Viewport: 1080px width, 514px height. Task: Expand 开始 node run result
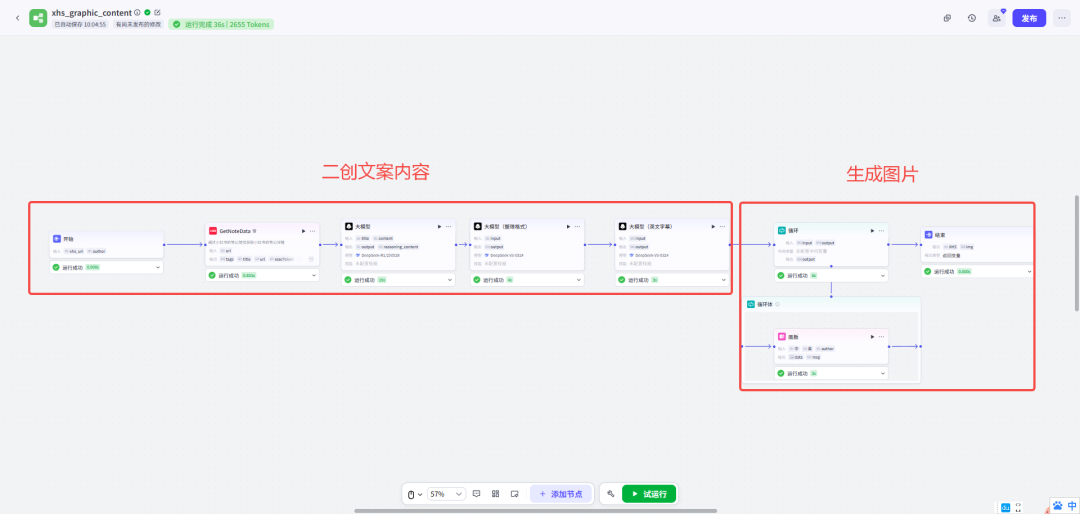pos(158,267)
